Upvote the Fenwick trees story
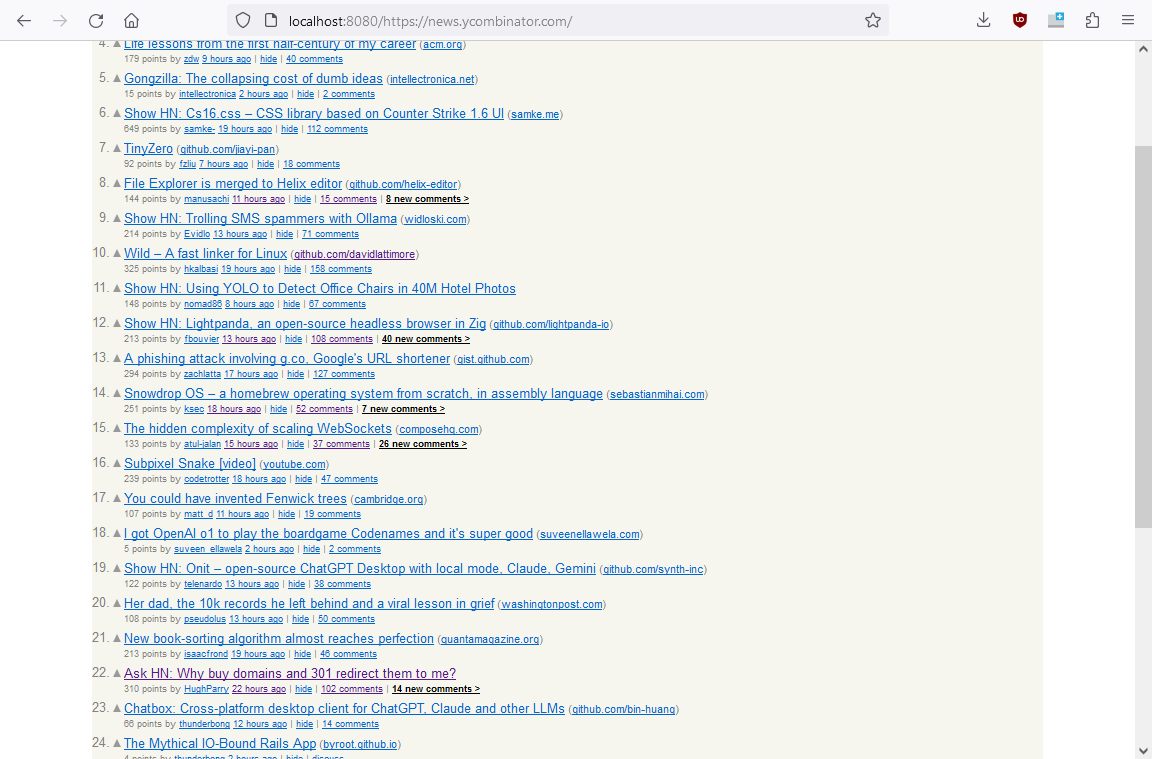This screenshot has height=759, width=1152. (116, 498)
